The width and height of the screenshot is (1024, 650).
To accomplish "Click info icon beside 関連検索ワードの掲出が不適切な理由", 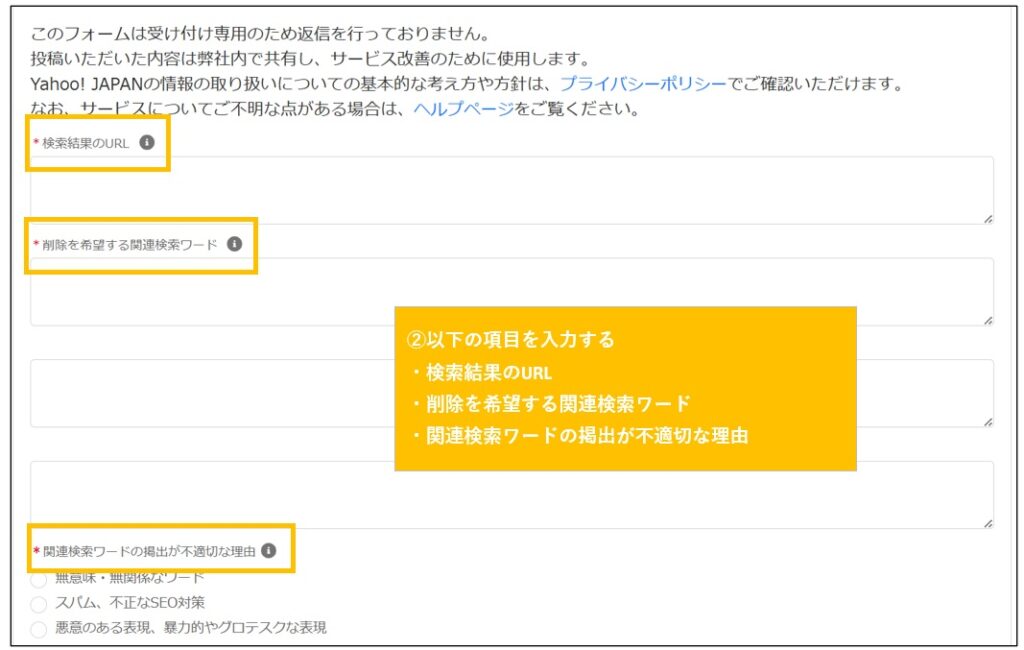I will pyautogui.click(x=268, y=550).
